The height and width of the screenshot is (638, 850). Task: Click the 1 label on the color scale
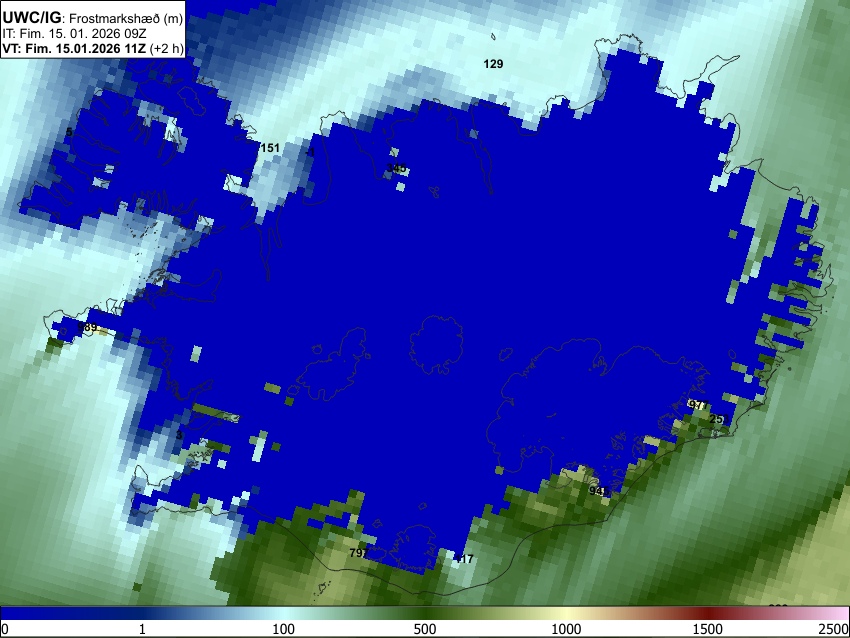coord(142,629)
